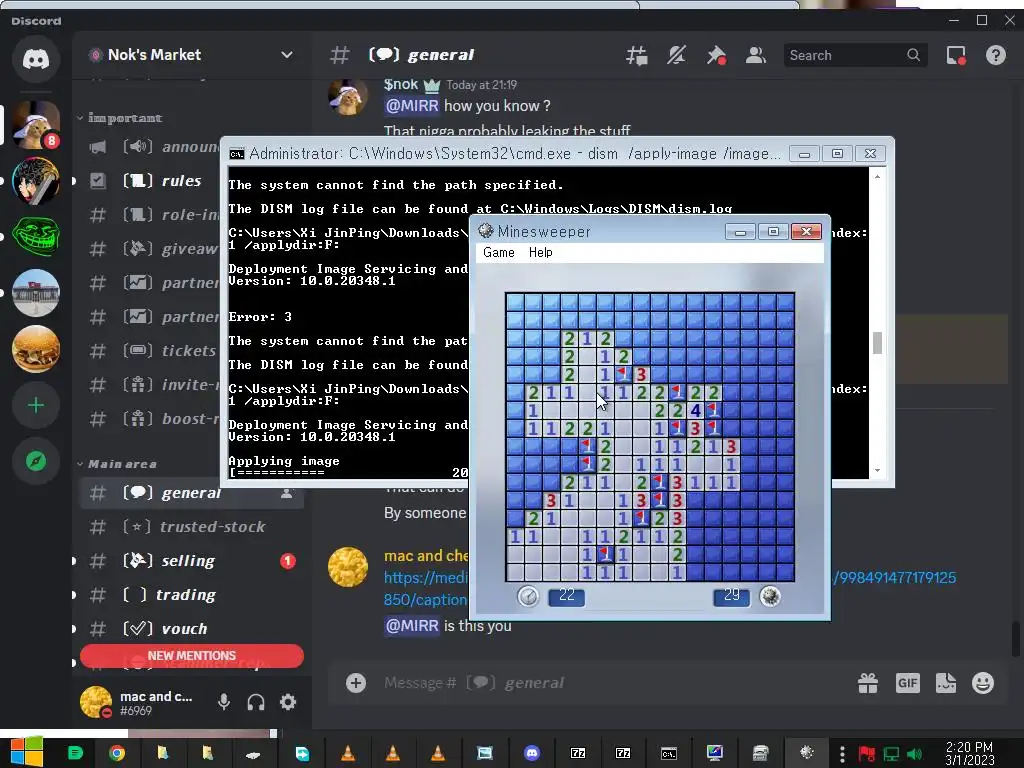Click Minesweeper timer clock icon

[x=528, y=596]
